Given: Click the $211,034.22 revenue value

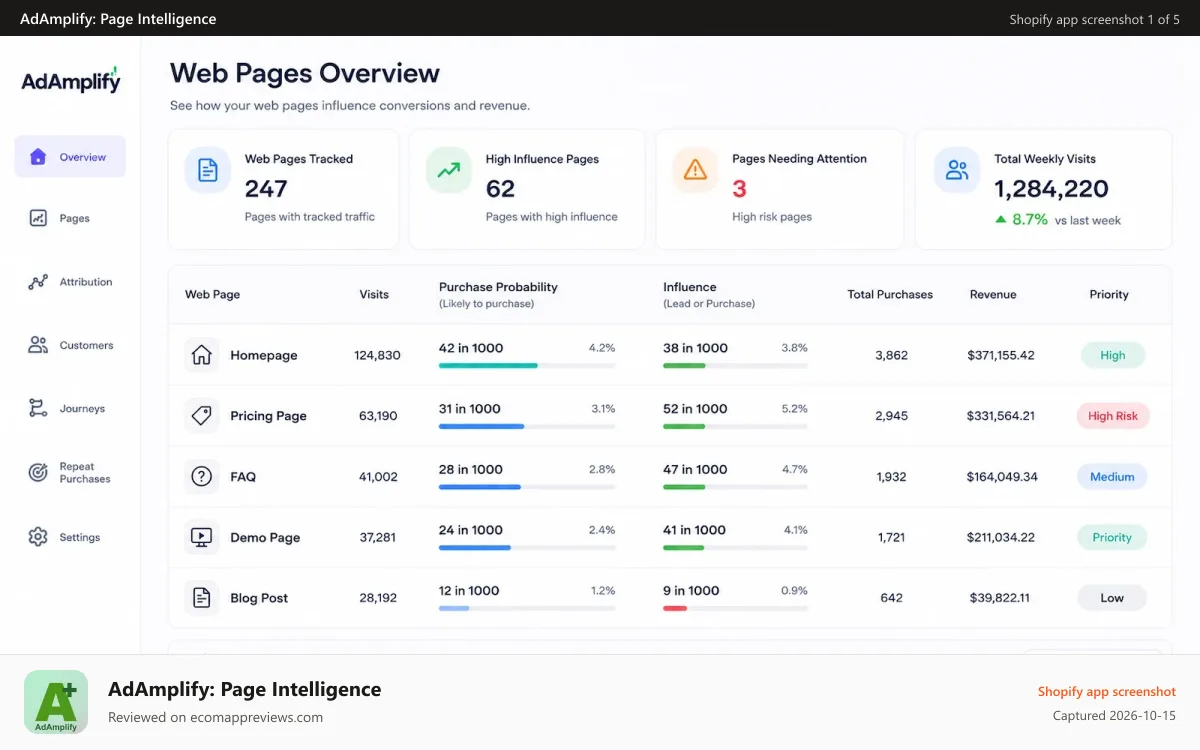Looking at the screenshot, I should [x=1000, y=537].
